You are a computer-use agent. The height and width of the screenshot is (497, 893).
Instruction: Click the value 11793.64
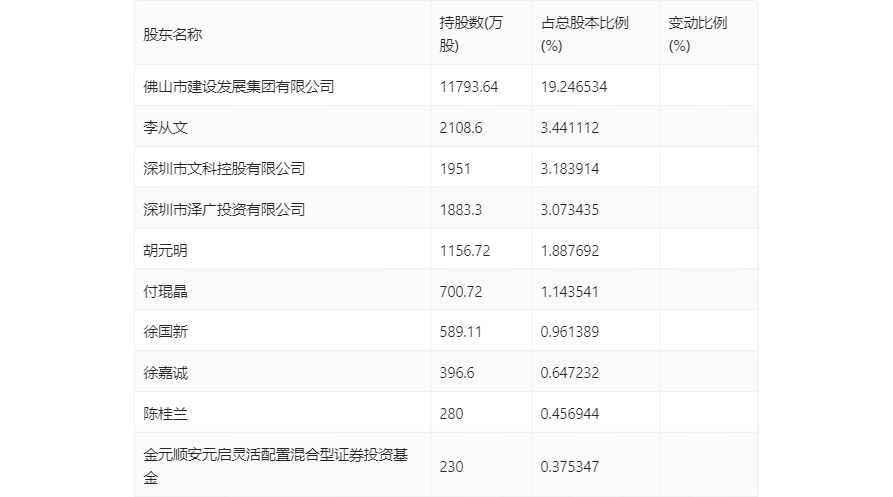(x=469, y=87)
